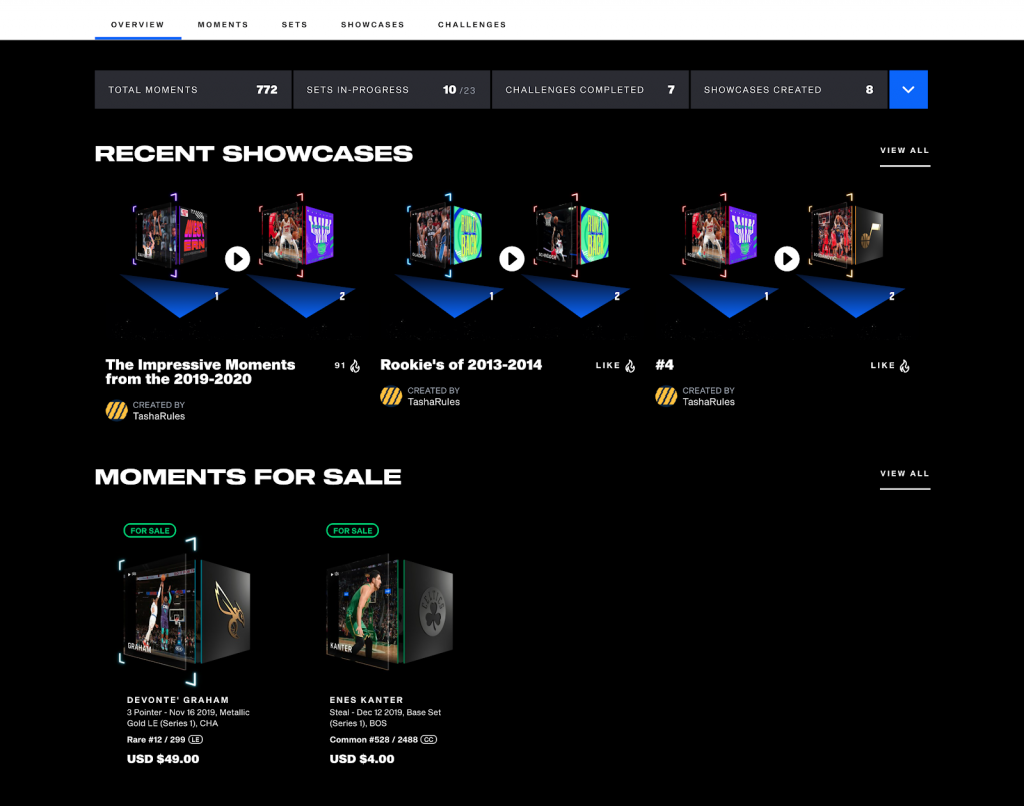Click the flame icon next to LIKE on showcase #4
The height and width of the screenshot is (806, 1024).
[x=905, y=365]
